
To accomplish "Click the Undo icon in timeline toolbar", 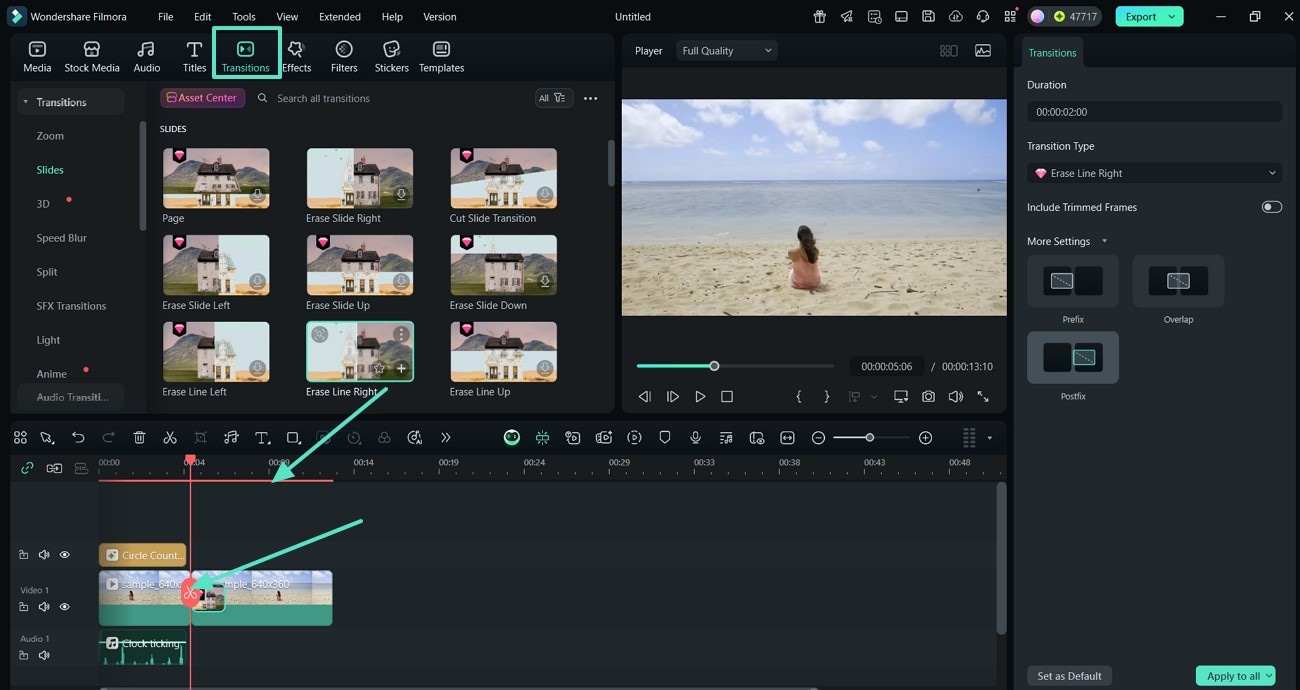I will click(78, 438).
